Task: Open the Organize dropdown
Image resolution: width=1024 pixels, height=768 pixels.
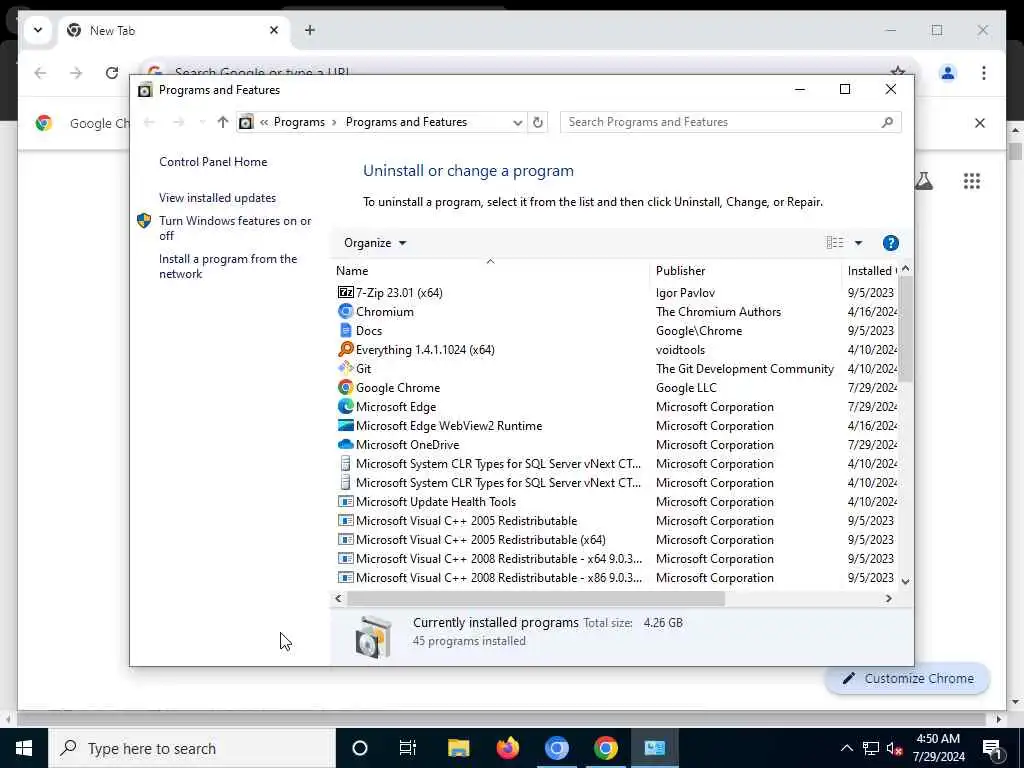Action: click(x=374, y=243)
